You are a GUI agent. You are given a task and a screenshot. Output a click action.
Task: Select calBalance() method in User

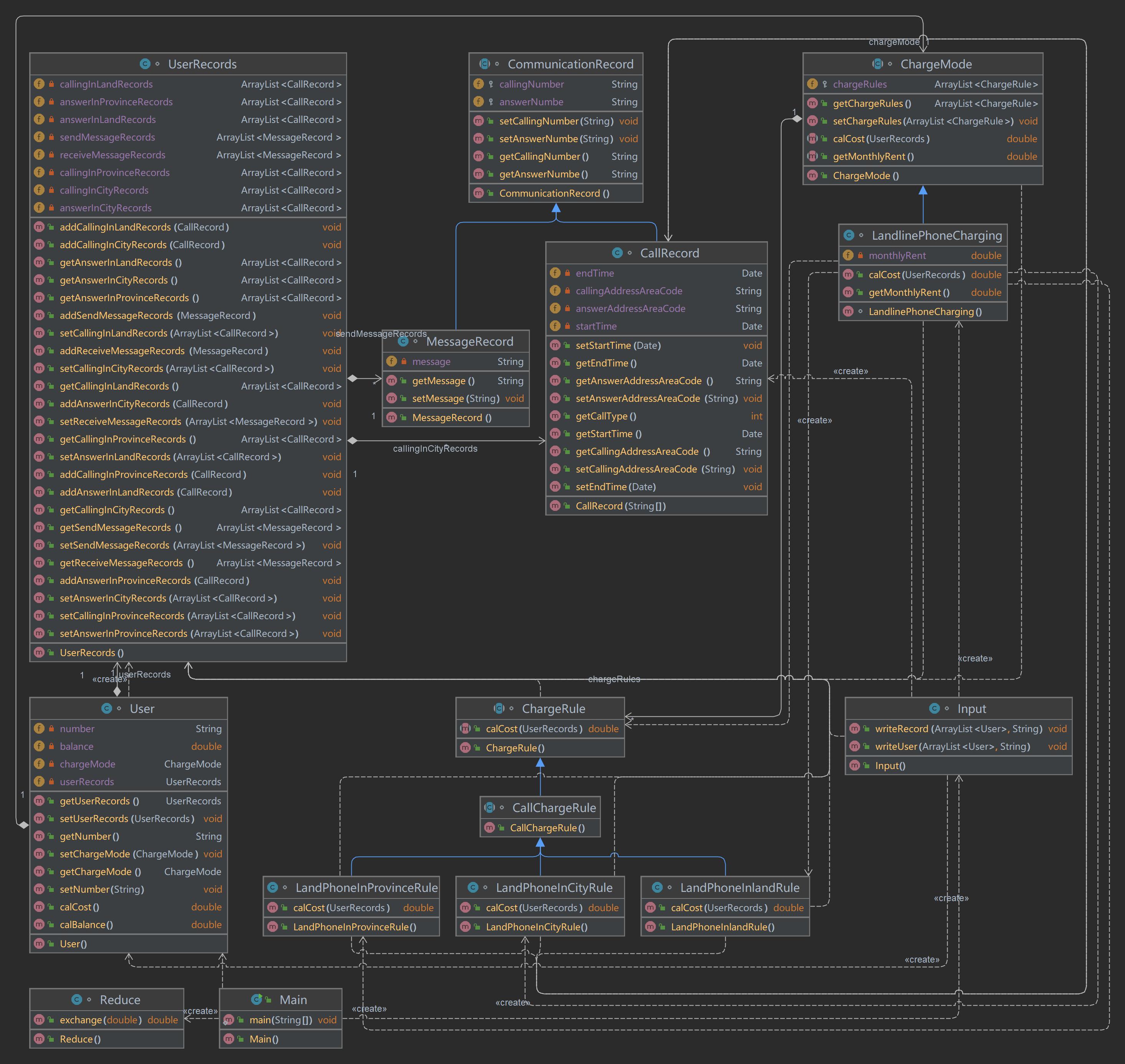129,925
